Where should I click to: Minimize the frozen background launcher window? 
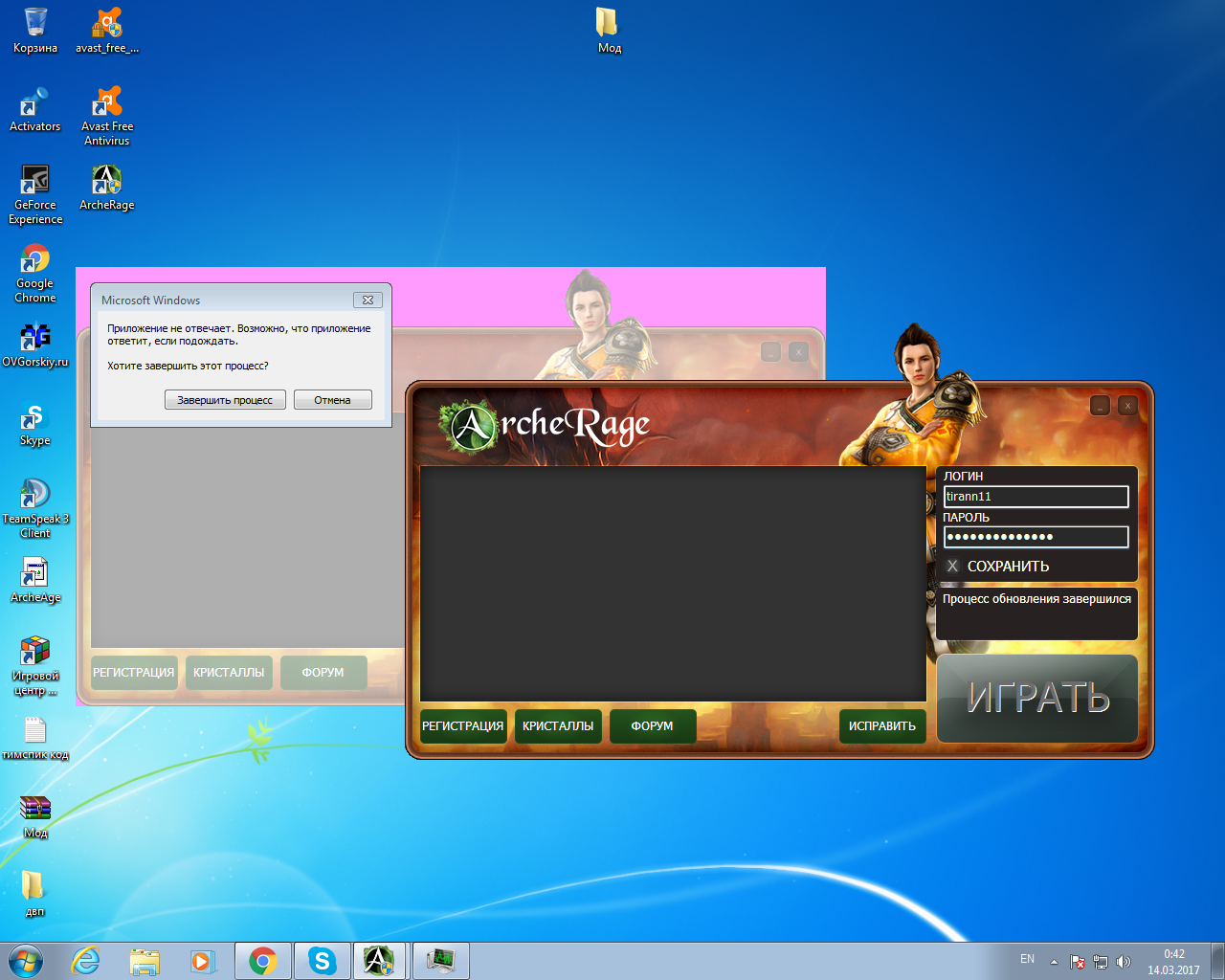(770, 352)
